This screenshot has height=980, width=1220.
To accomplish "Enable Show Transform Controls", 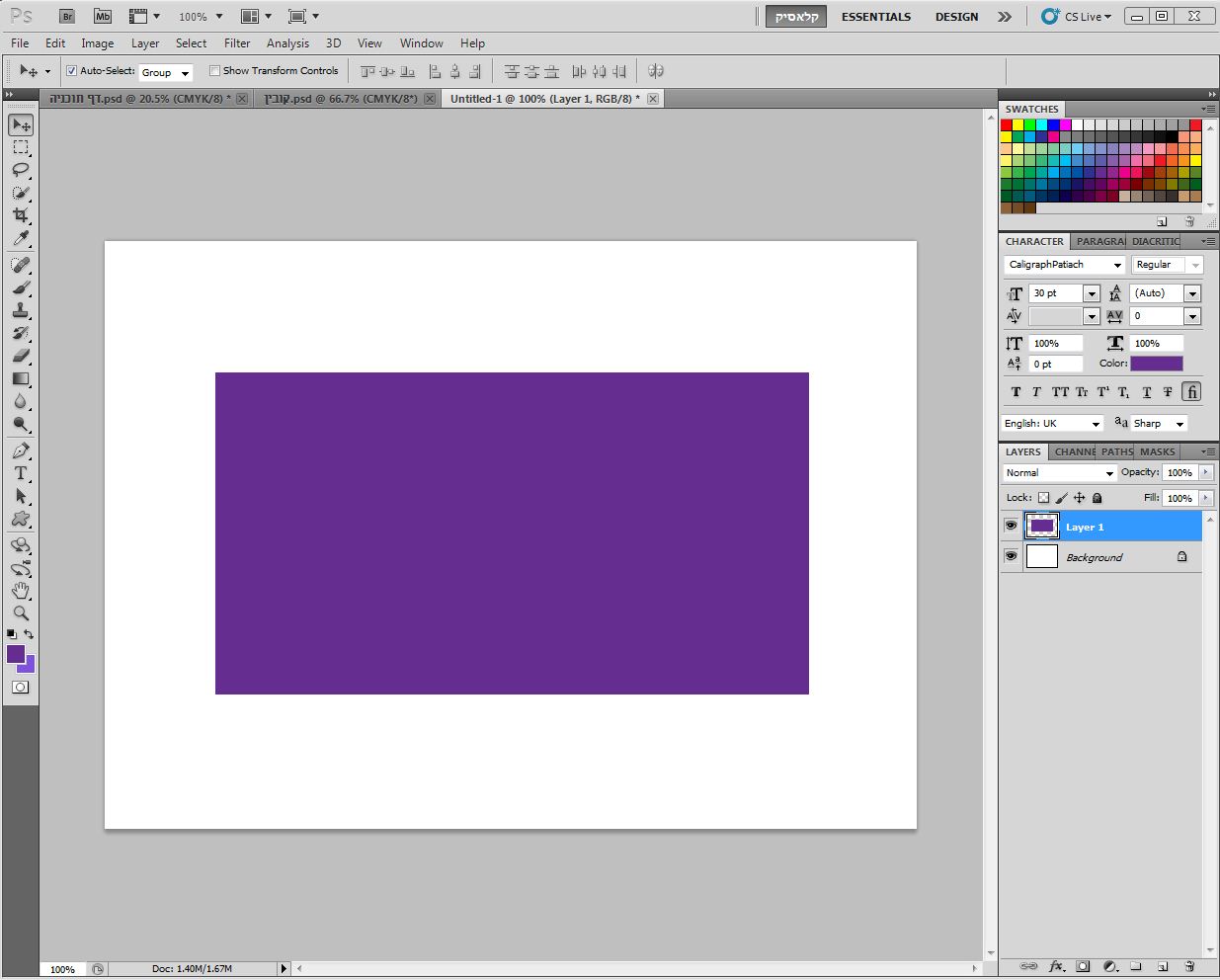I will [x=214, y=71].
